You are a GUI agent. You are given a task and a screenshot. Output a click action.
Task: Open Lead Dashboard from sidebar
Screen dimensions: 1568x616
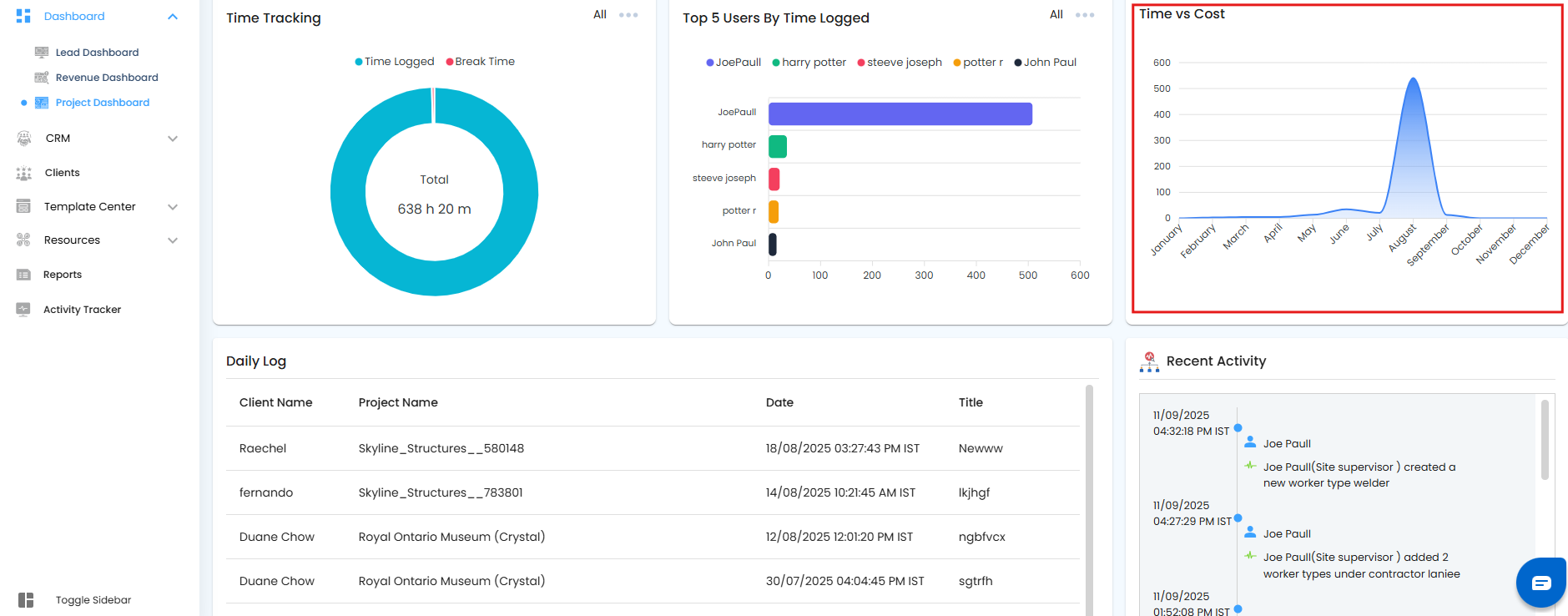point(98,53)
